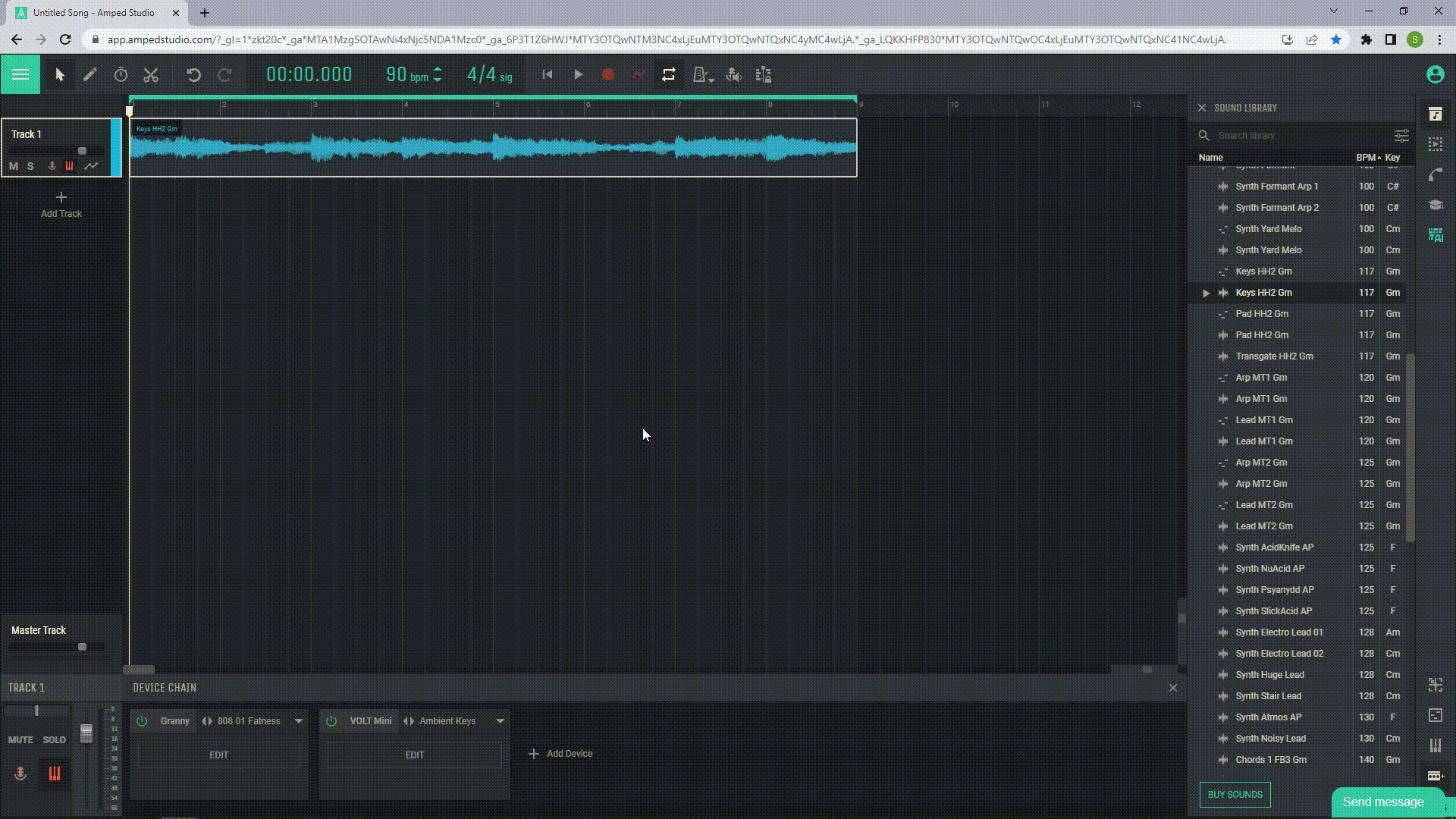Adjust the Master Track volume slider
This screenshot has height=819, width=1456.
(82, 647)
